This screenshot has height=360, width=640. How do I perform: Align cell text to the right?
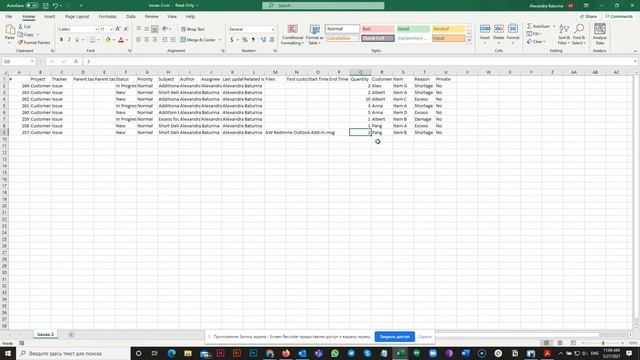click(x=155, y=40)
